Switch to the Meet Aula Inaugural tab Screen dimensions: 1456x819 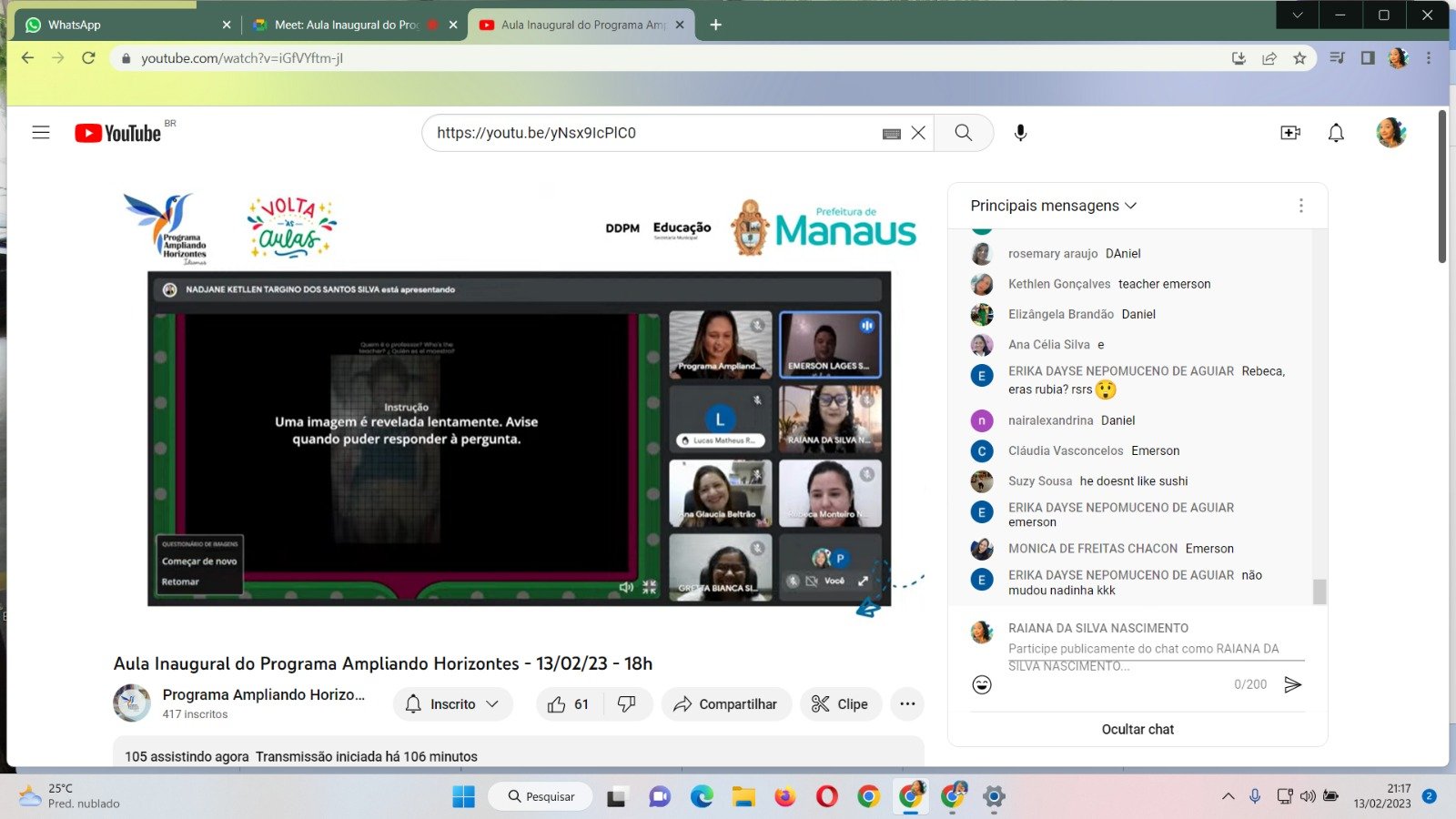point(346,25)
